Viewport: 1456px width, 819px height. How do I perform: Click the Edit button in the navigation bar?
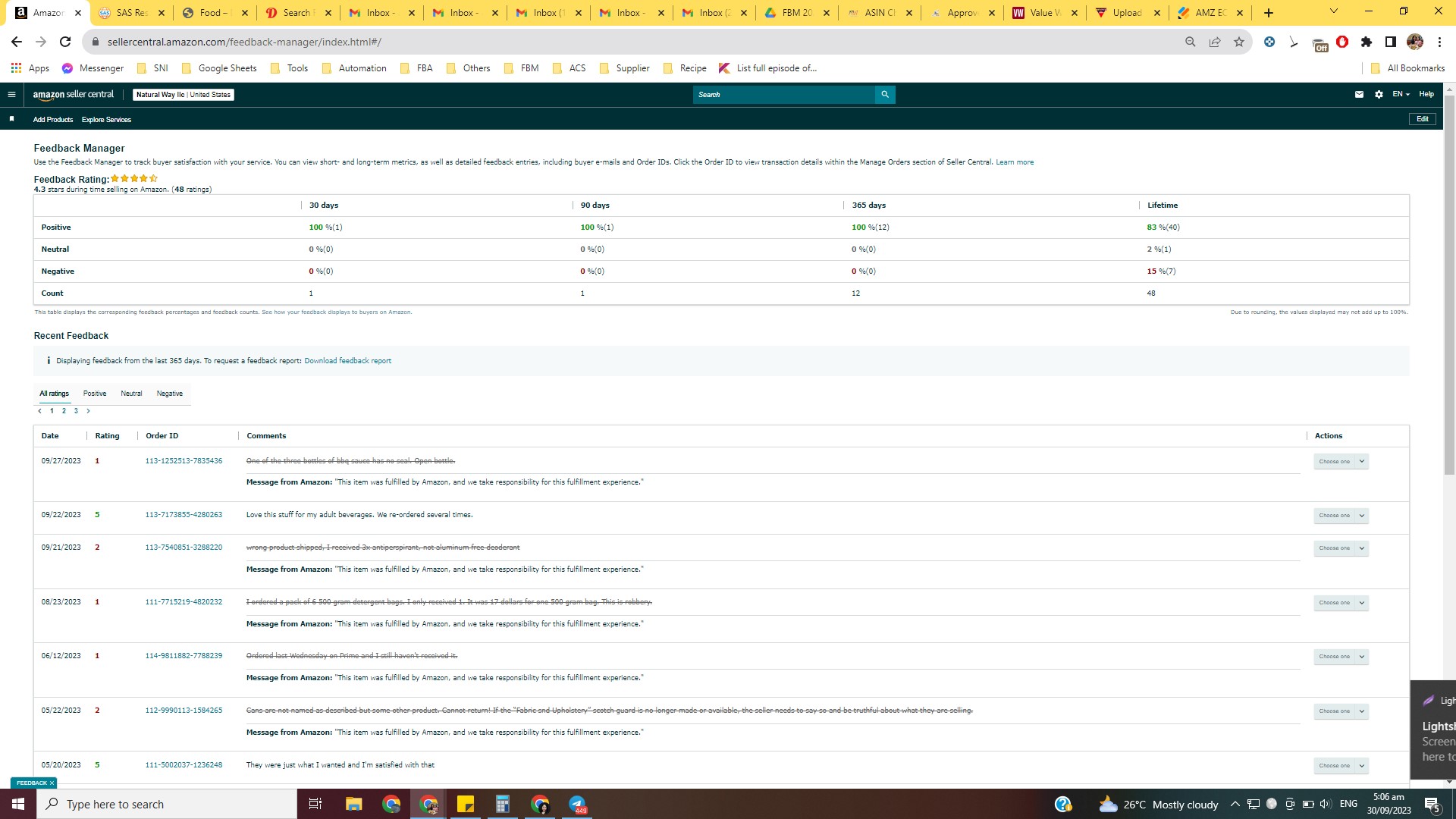pyautogui.click(x=1423, y=119)
